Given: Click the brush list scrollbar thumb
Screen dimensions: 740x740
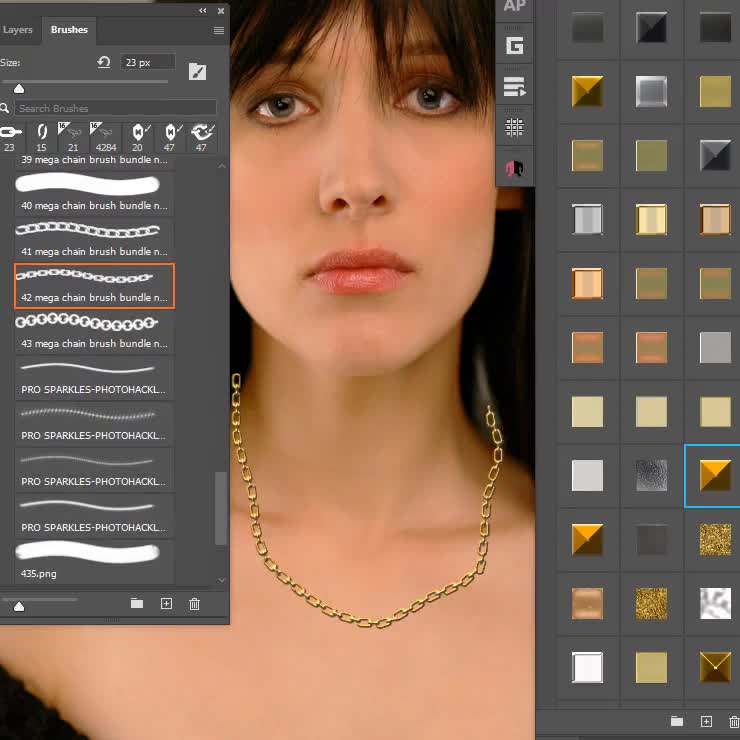Looking at the screenshot, I should (221, 508).
